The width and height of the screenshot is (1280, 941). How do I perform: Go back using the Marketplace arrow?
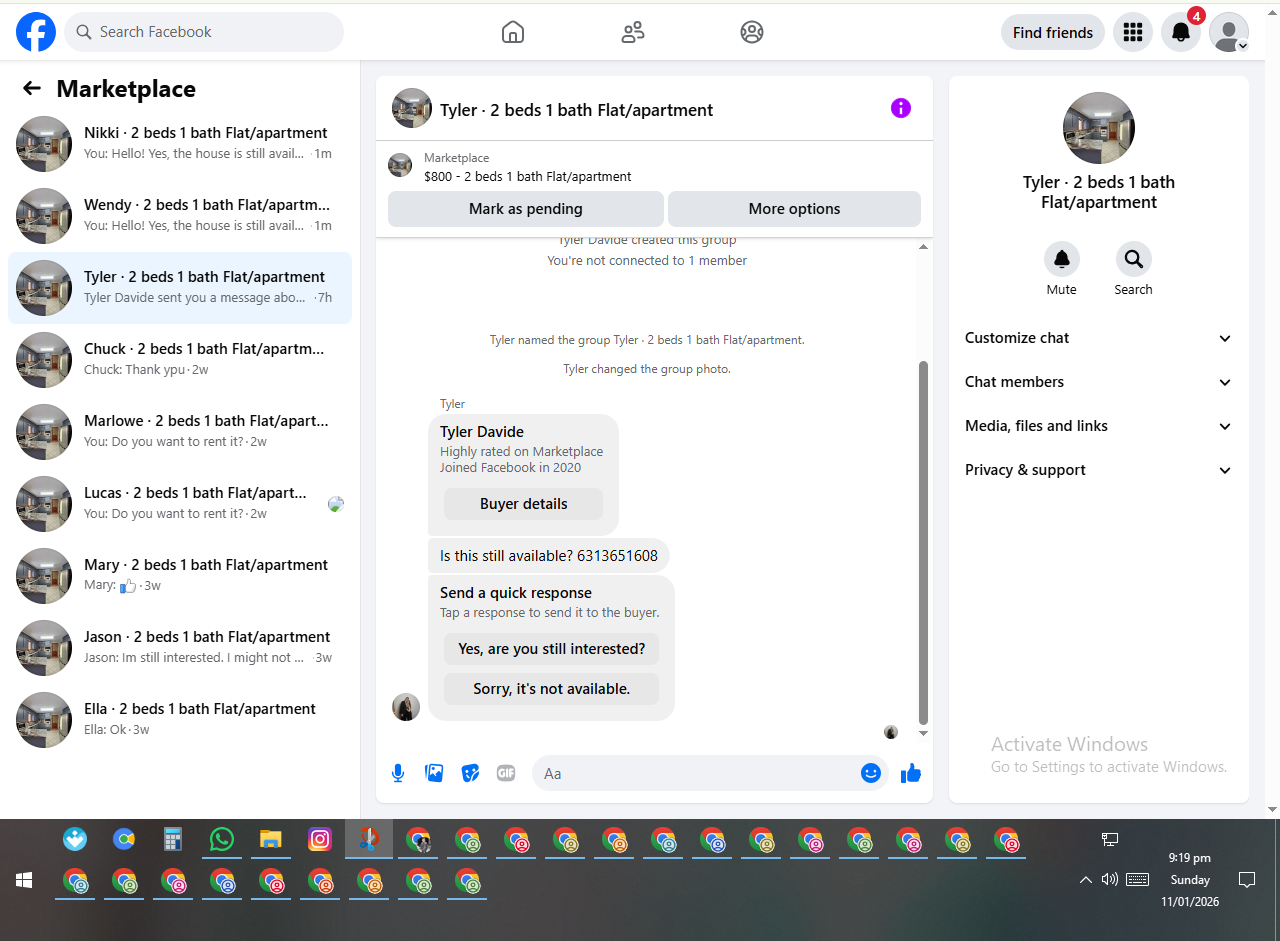coord(32,88)
